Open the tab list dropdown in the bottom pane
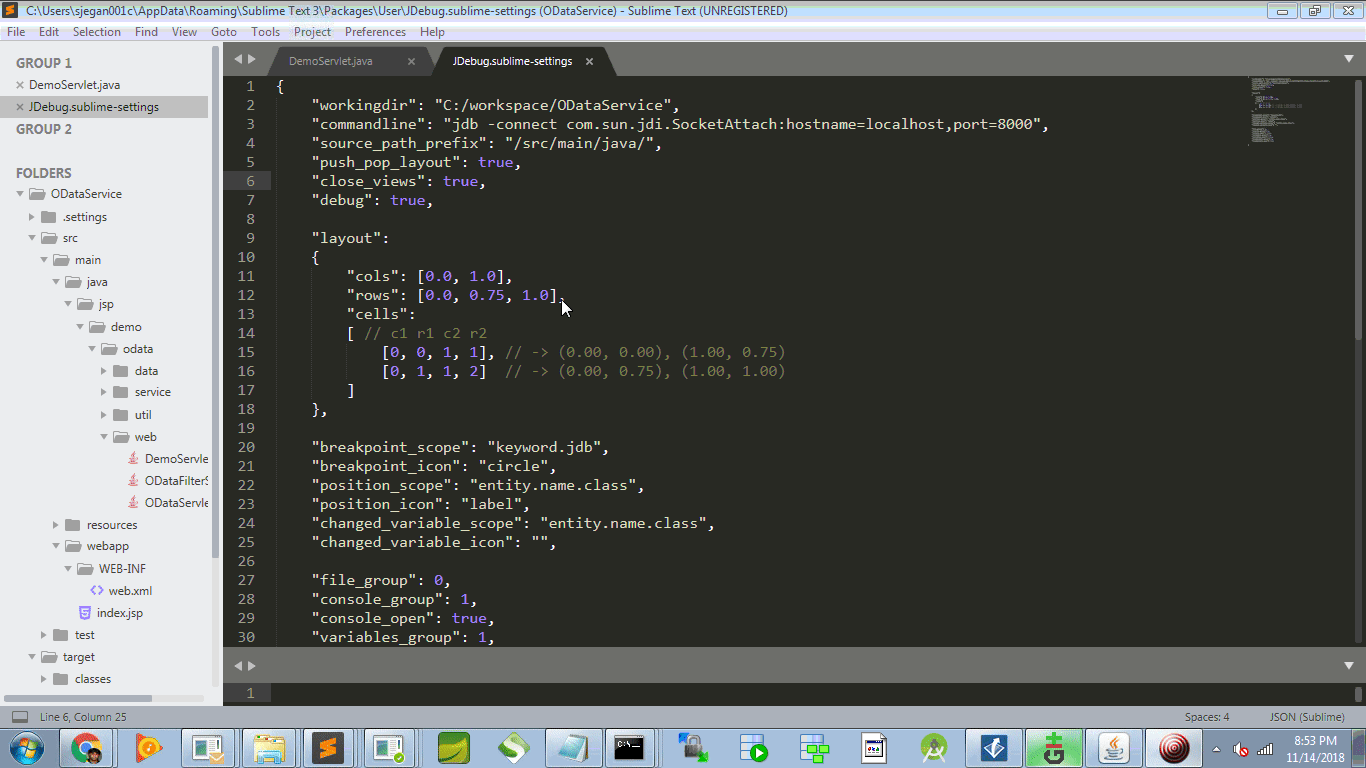Screen dimensions: 1366x768 (x=1348, y=665)
